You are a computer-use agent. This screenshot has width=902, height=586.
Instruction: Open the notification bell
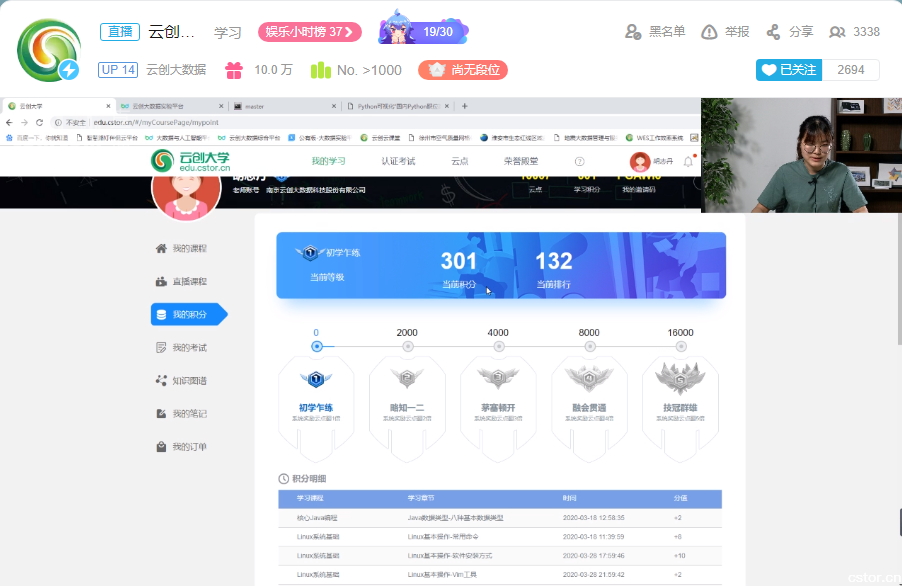click(x=689, y=162)
